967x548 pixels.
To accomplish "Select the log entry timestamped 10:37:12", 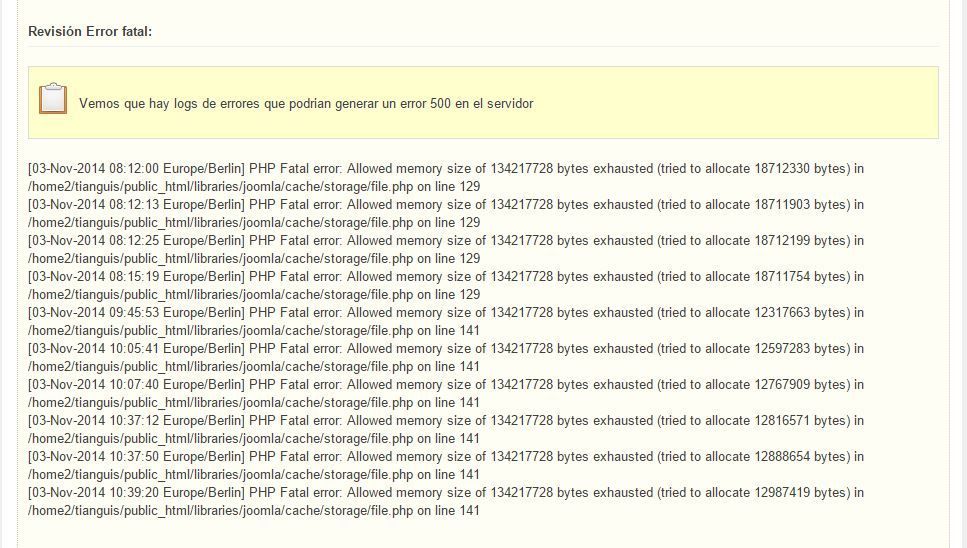I will 446,430.
